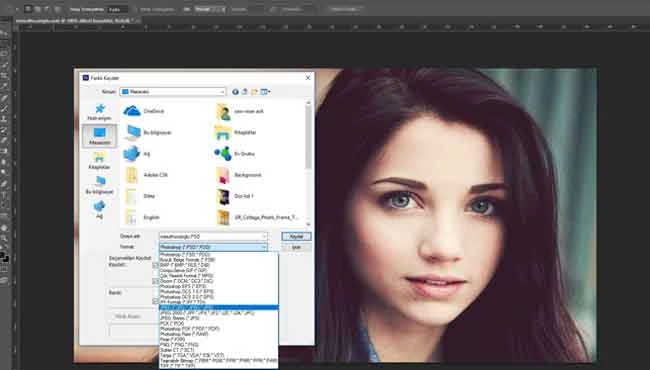This screenshot has height=370, width=650.
Task: Choose the highlighted JPEG format entry
Action: pos(218,307)
